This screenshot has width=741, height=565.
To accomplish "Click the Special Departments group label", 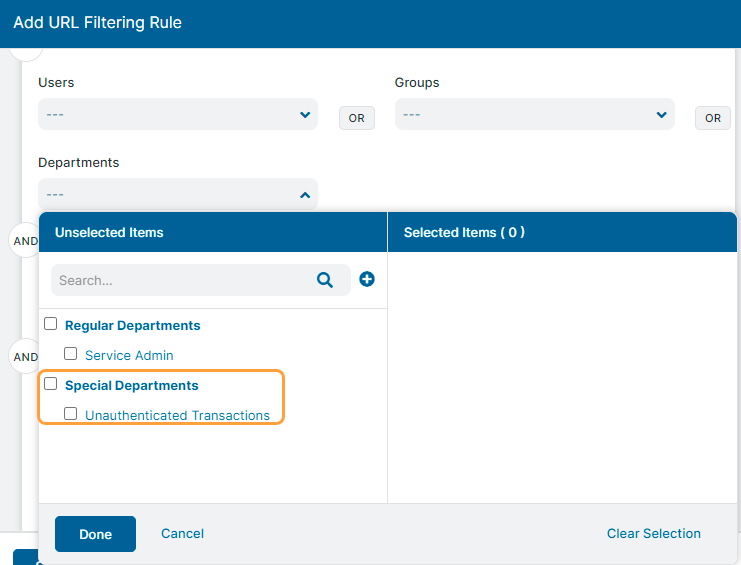I will (x=131, y=385).
